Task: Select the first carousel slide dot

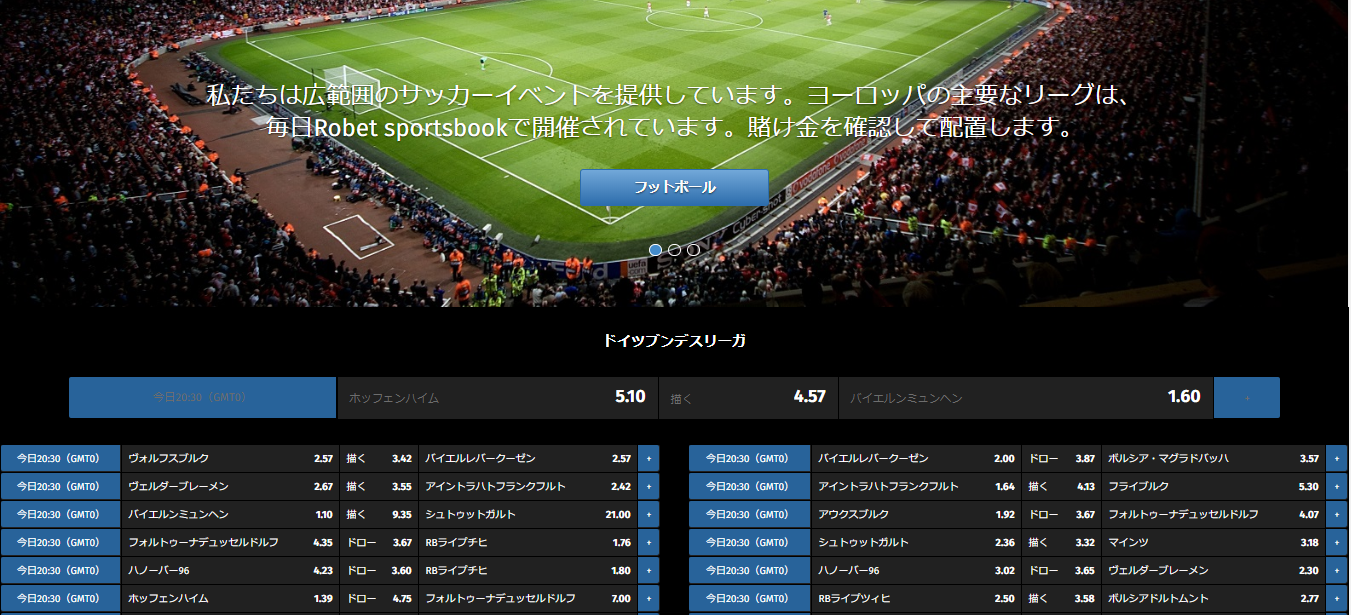Action: pos(656,249)
